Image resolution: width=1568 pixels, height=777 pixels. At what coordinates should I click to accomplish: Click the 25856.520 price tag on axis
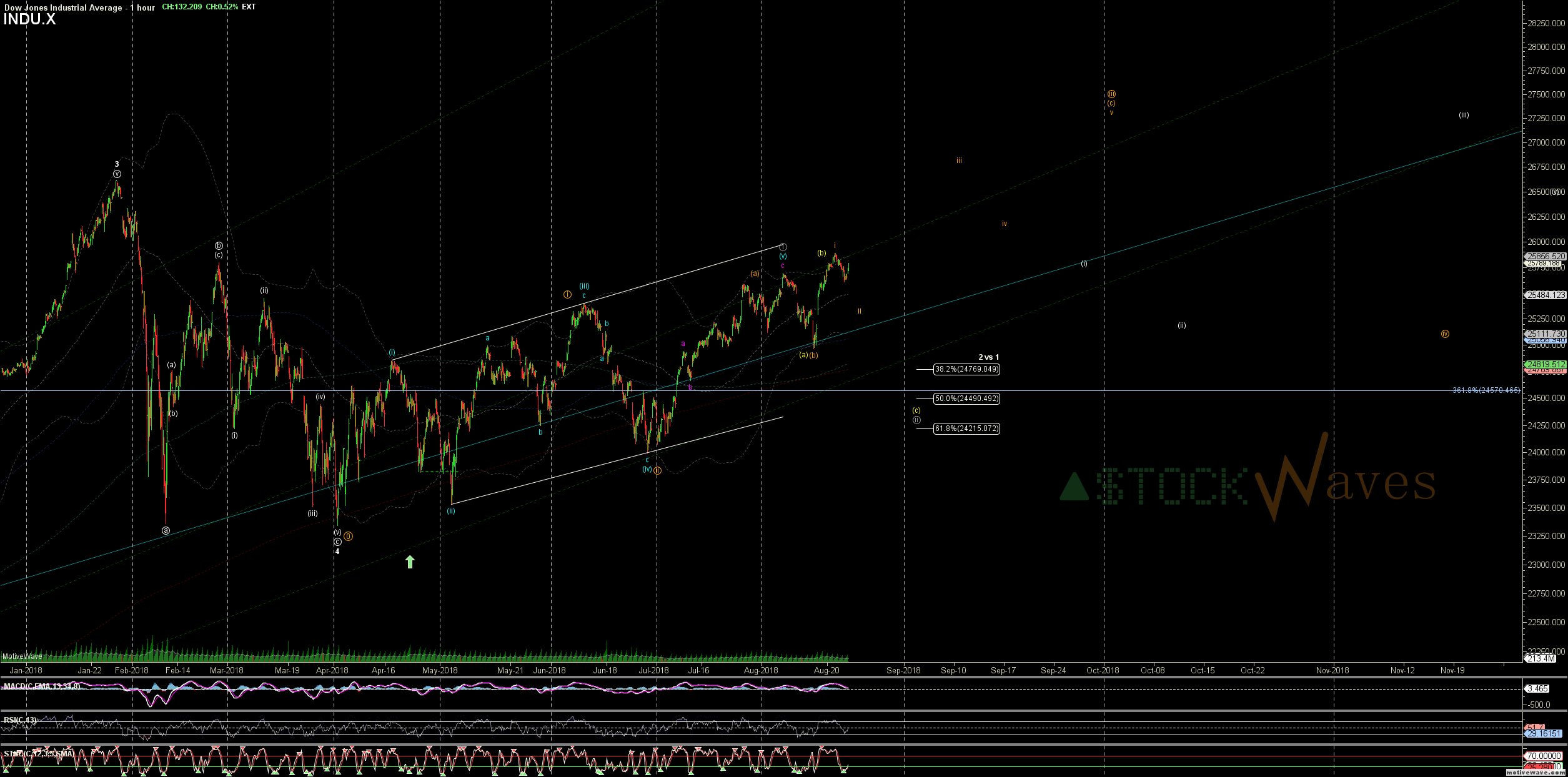(x=1546, y=256)
